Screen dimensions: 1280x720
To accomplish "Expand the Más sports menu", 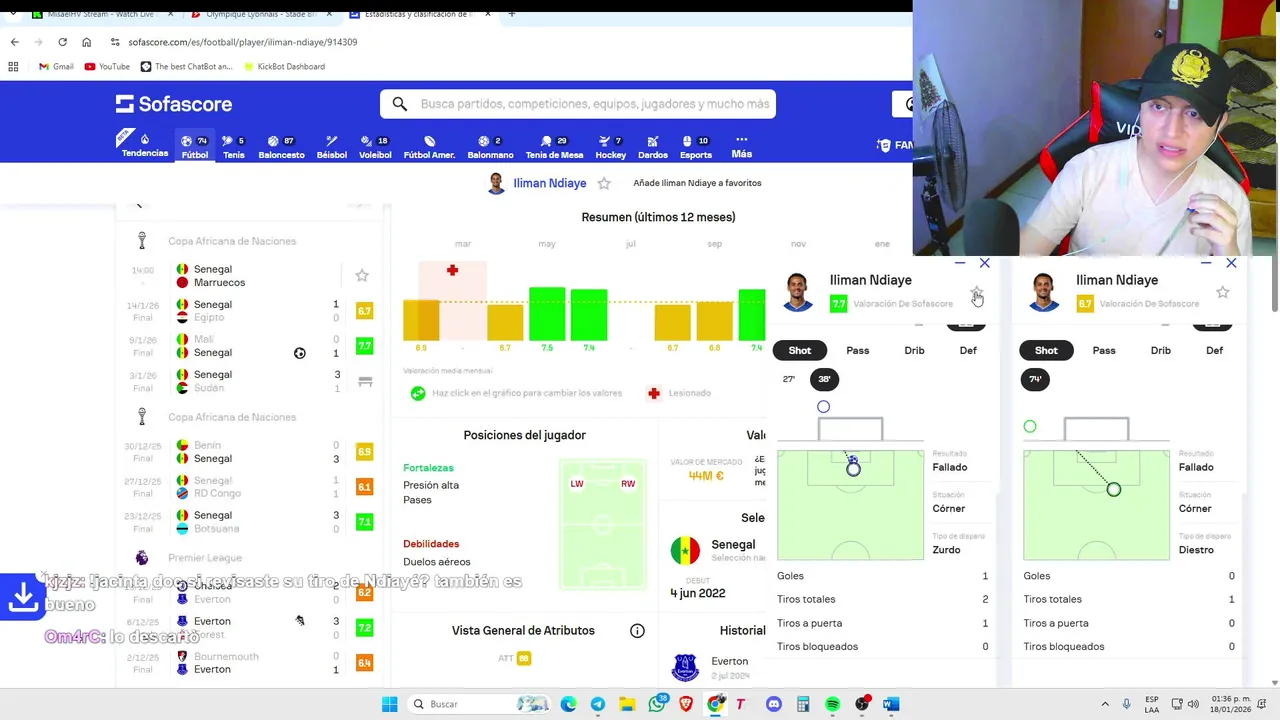I will 741,147.
